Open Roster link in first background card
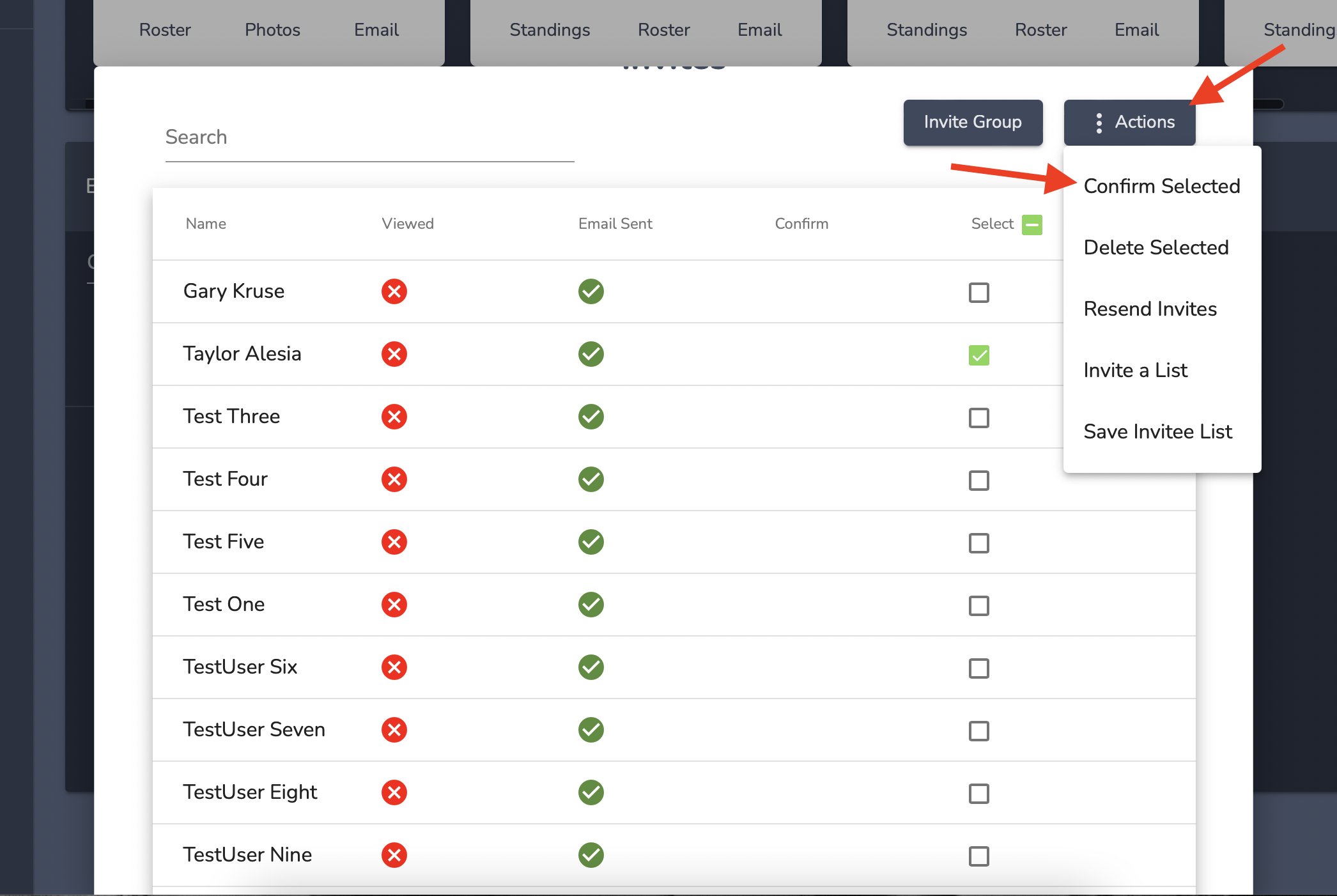 coord(165,30)
